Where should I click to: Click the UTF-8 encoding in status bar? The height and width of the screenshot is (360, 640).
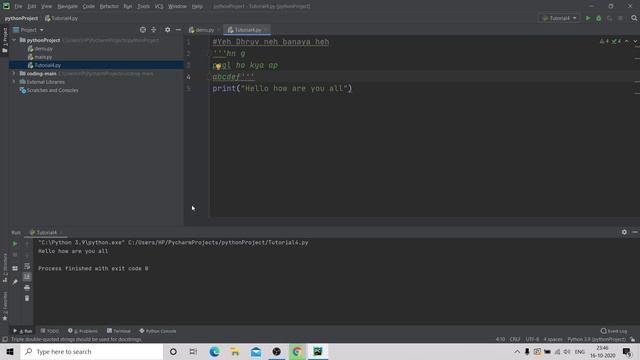532,339
